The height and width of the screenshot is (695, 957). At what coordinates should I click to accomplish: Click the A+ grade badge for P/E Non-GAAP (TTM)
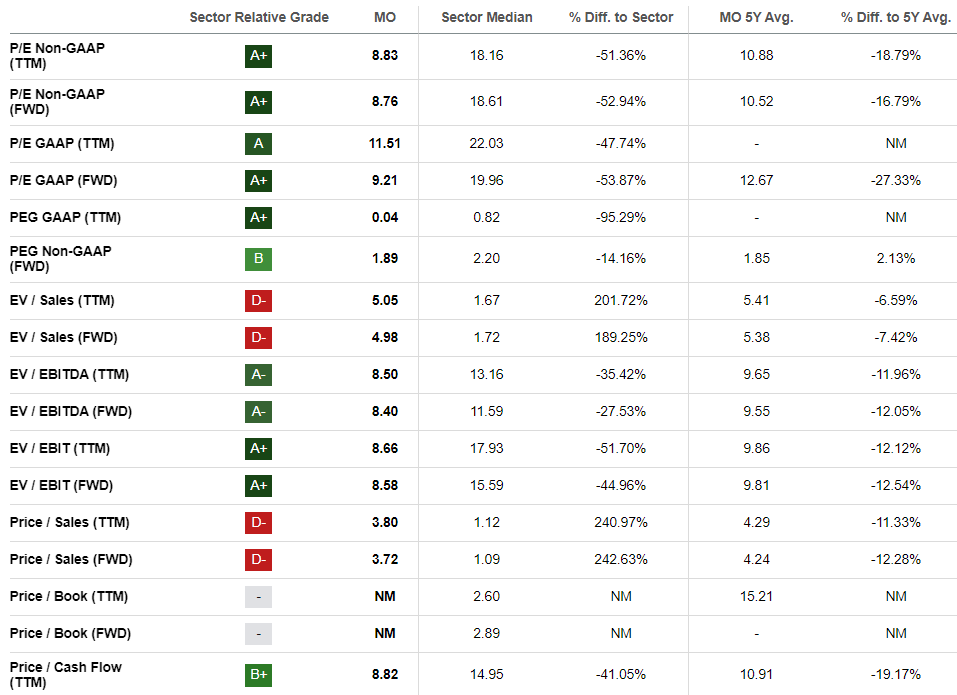[x=258, y=56]
